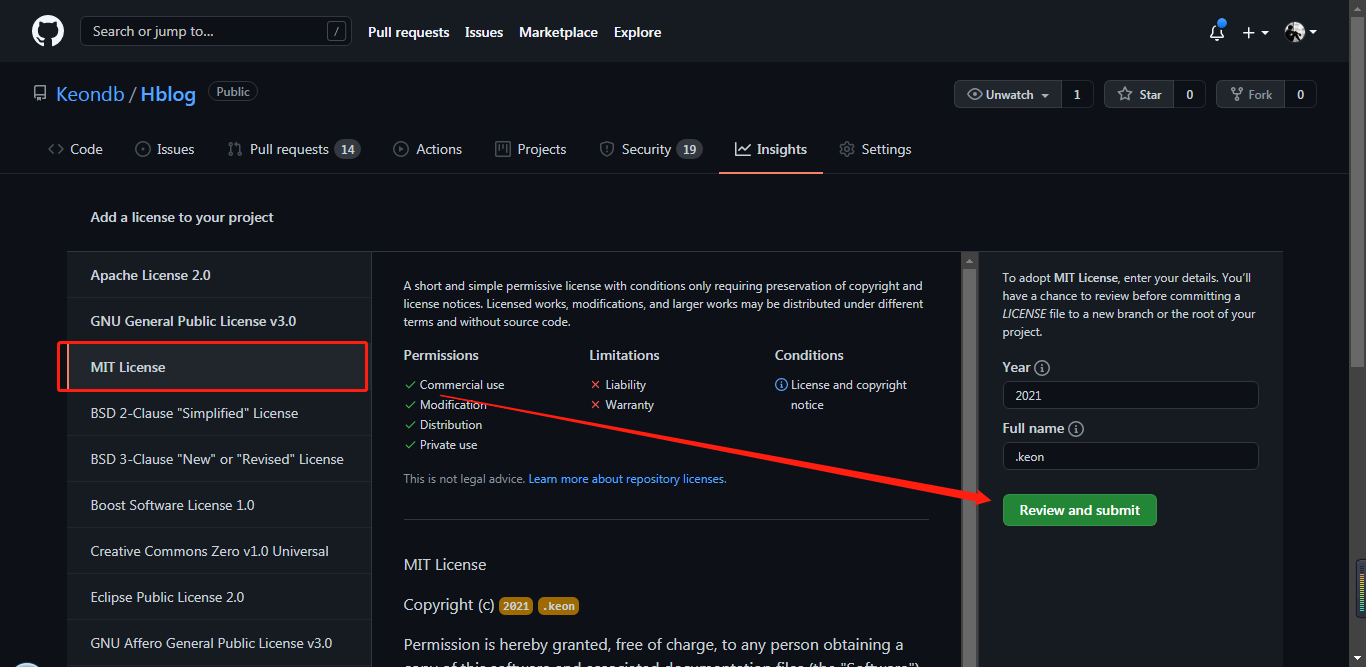Image resolution: width=1366 pixels, height=667 pixels.
Task: Click the info icon beside License and copyright notice
Action: click(781, 385)
